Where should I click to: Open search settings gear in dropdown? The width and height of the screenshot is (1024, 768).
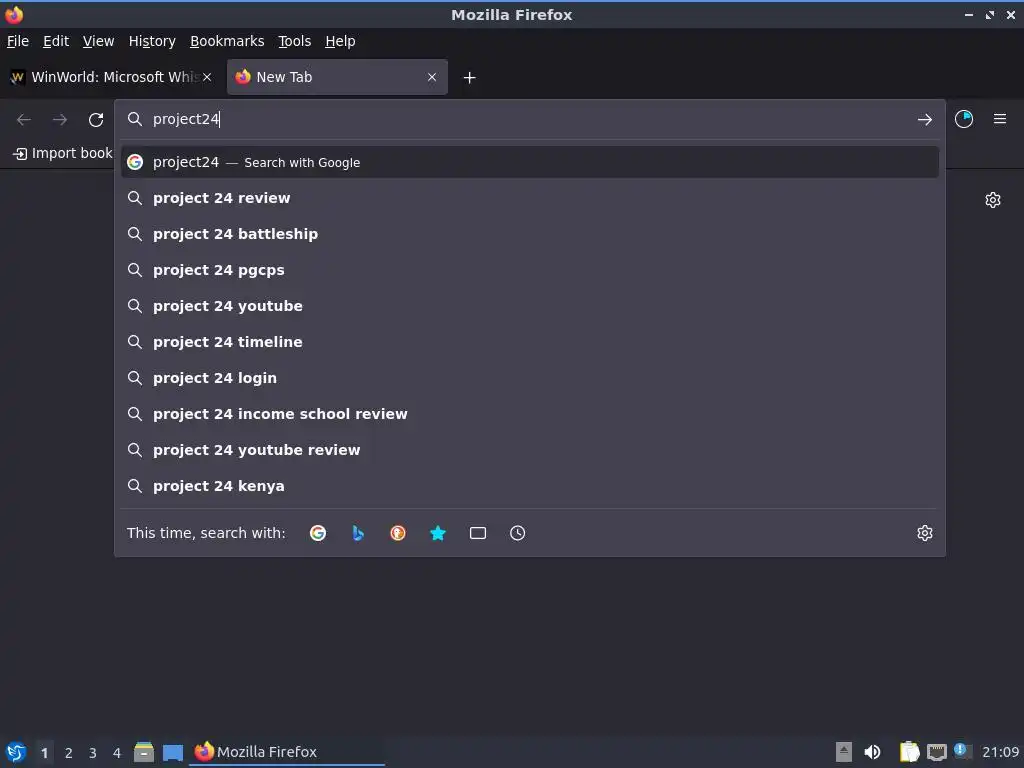924,533
